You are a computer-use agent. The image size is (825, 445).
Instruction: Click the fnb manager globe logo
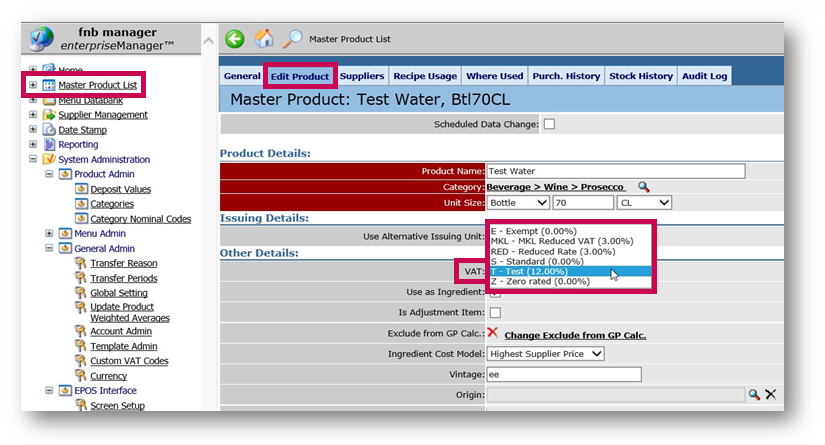42,39
